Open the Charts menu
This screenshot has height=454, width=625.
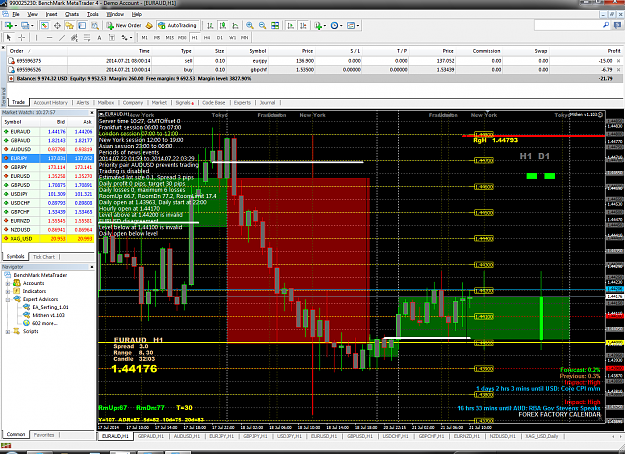[72, 14]
